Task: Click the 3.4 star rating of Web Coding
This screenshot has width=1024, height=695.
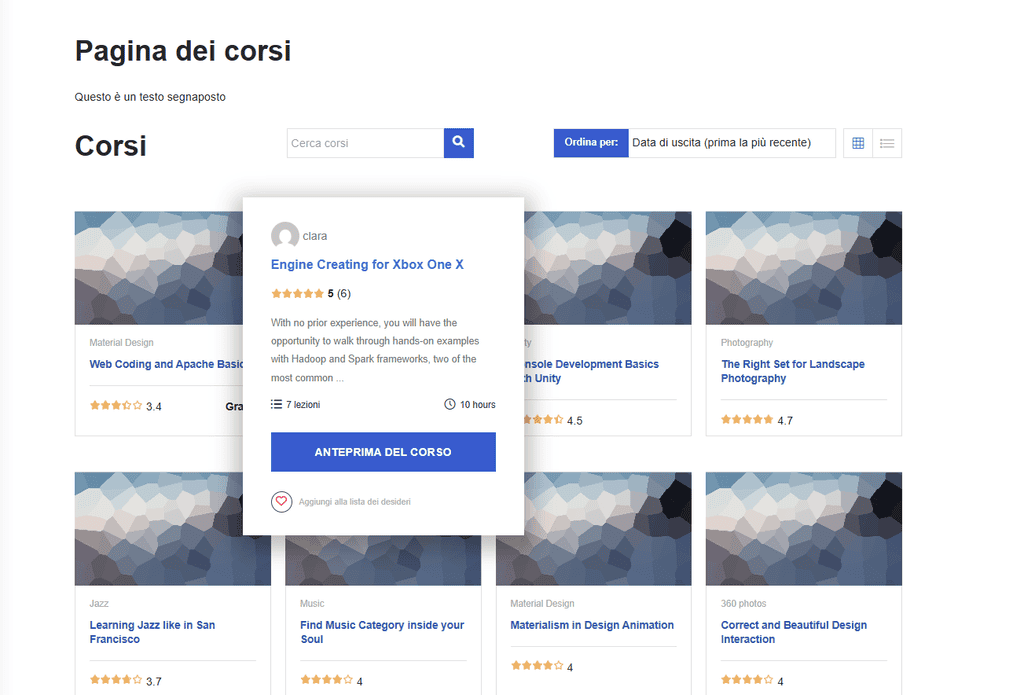Action: [x=116, y=406]
